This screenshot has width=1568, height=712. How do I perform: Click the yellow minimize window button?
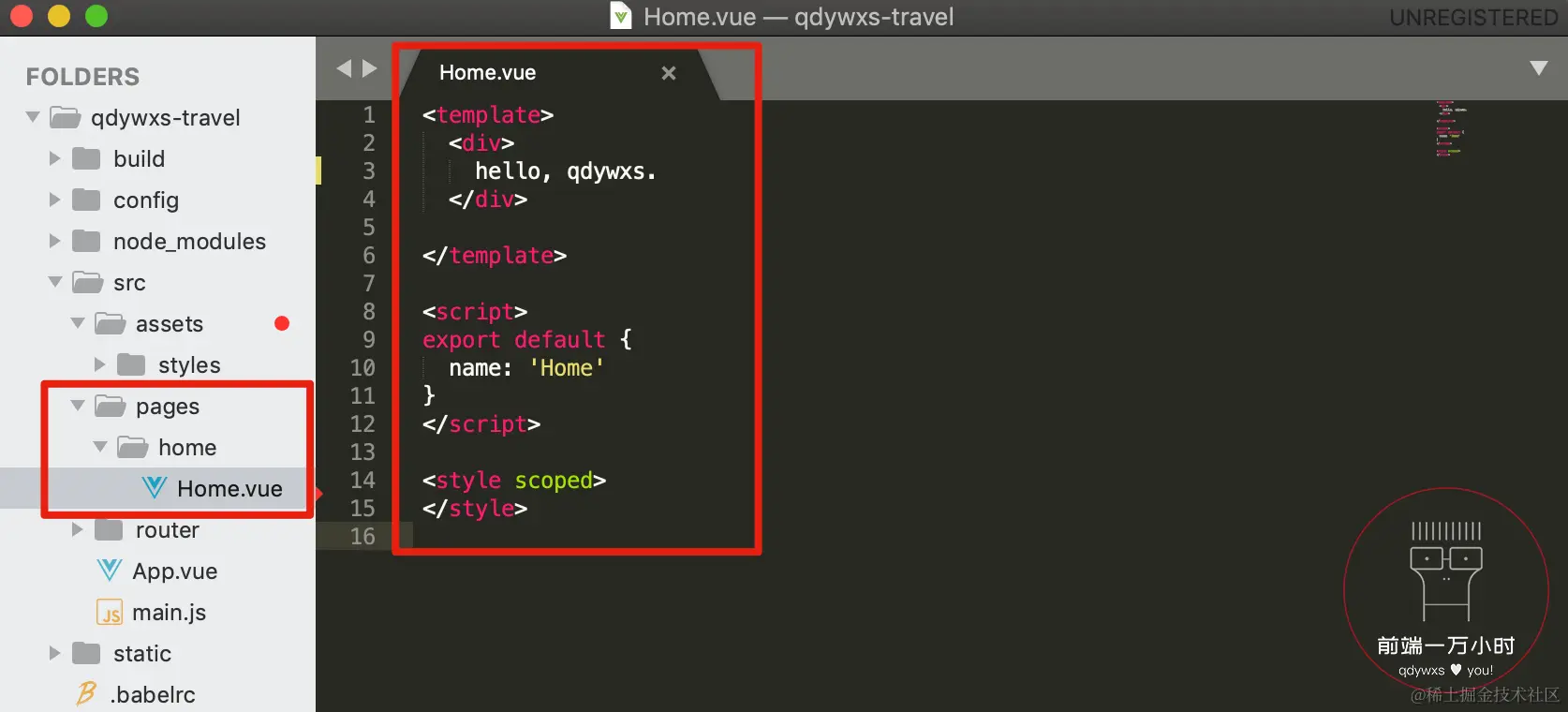point(59,16)
